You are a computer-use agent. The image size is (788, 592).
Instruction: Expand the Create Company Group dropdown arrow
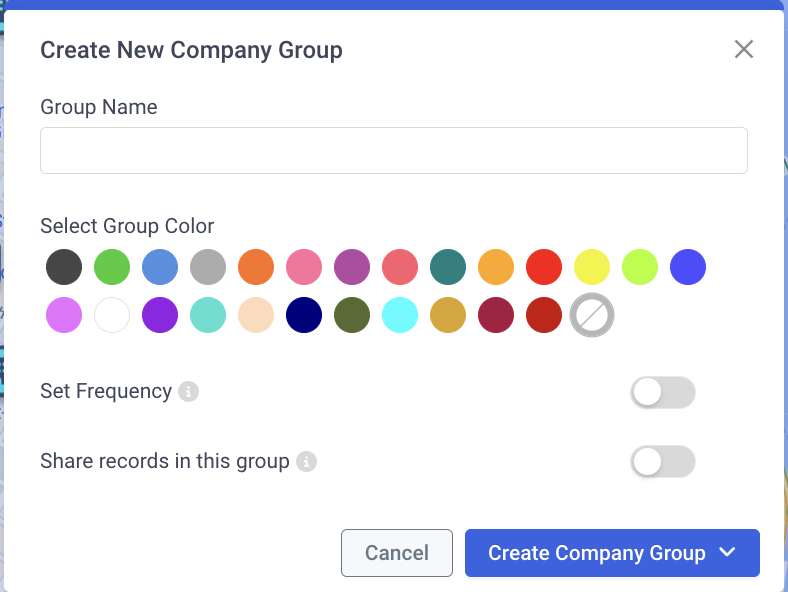727,552
